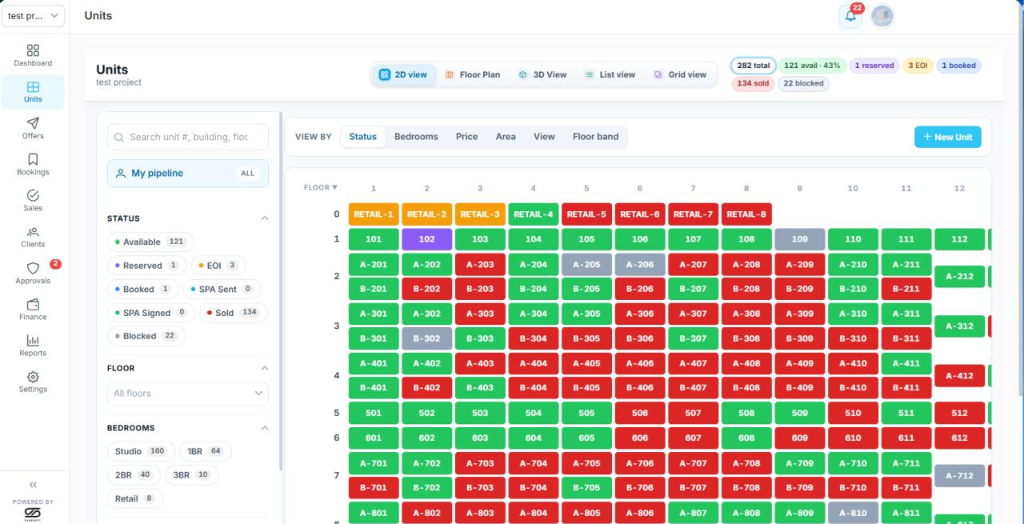This screenshot has height=524, width=1024.
Task: Open Offers paper-plane icon
Action: 33,123
